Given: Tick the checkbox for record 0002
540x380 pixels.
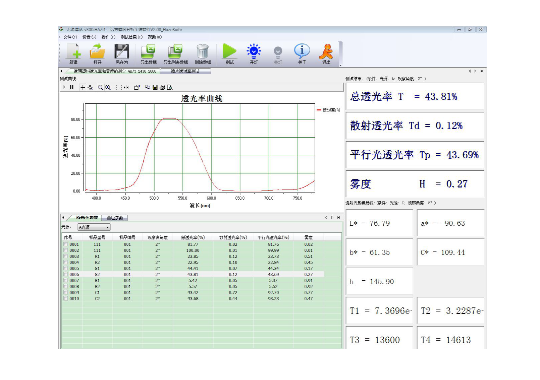Looking at the screenshot, I should 65,250.
